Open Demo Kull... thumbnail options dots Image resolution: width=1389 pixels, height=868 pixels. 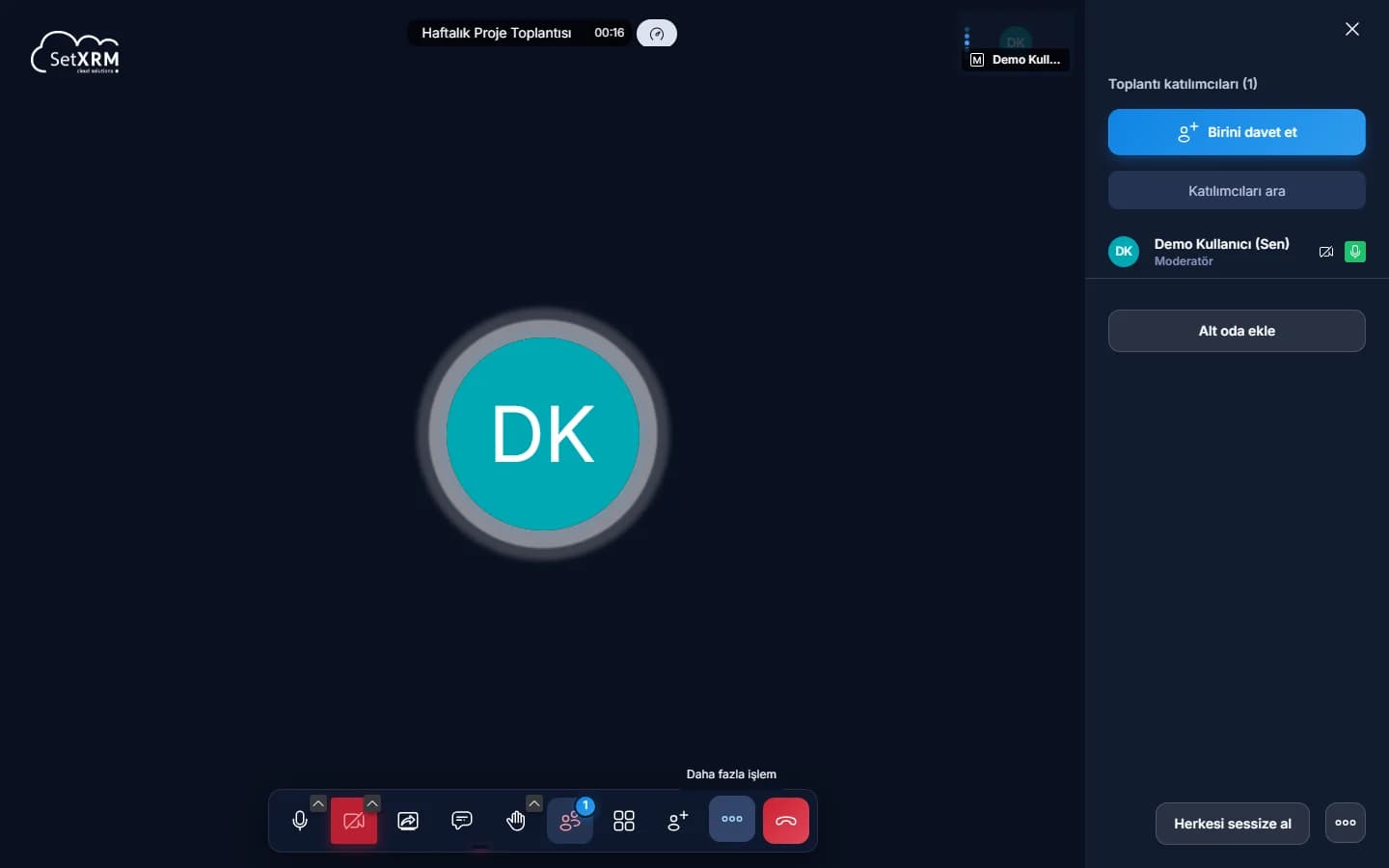tap(967, 38)
